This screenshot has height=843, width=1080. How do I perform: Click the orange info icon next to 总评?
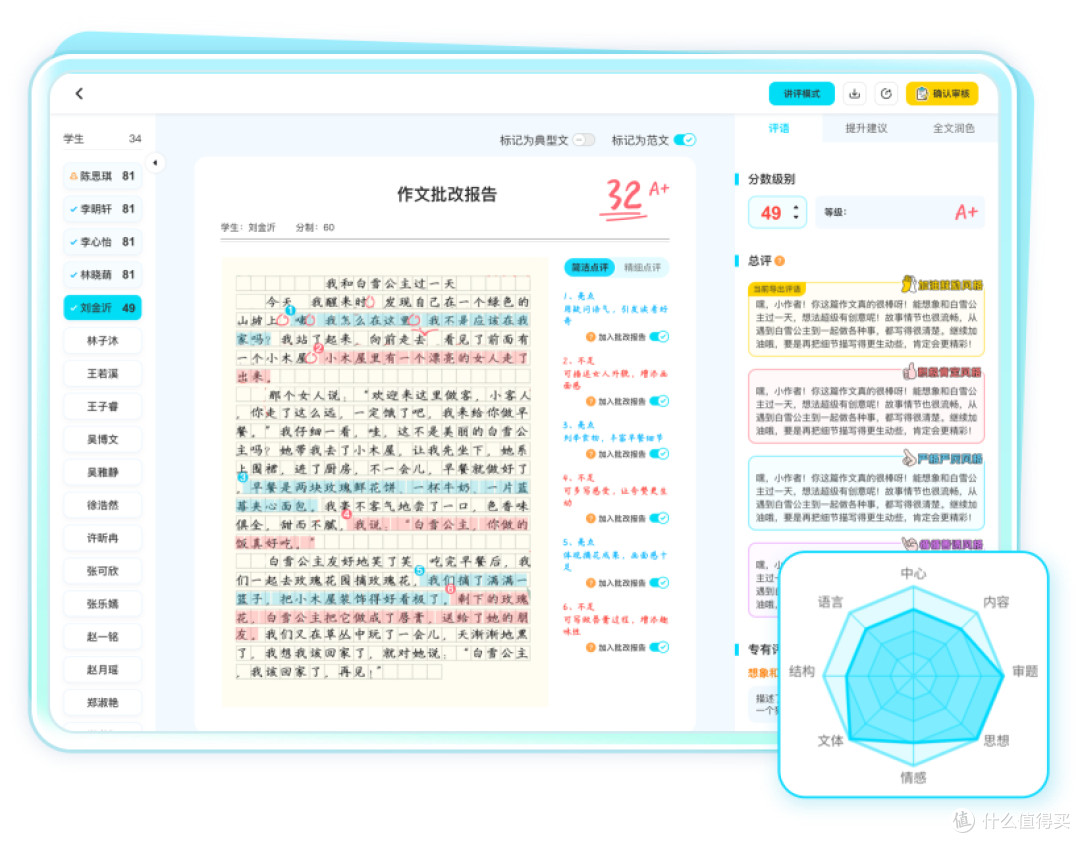780,261
